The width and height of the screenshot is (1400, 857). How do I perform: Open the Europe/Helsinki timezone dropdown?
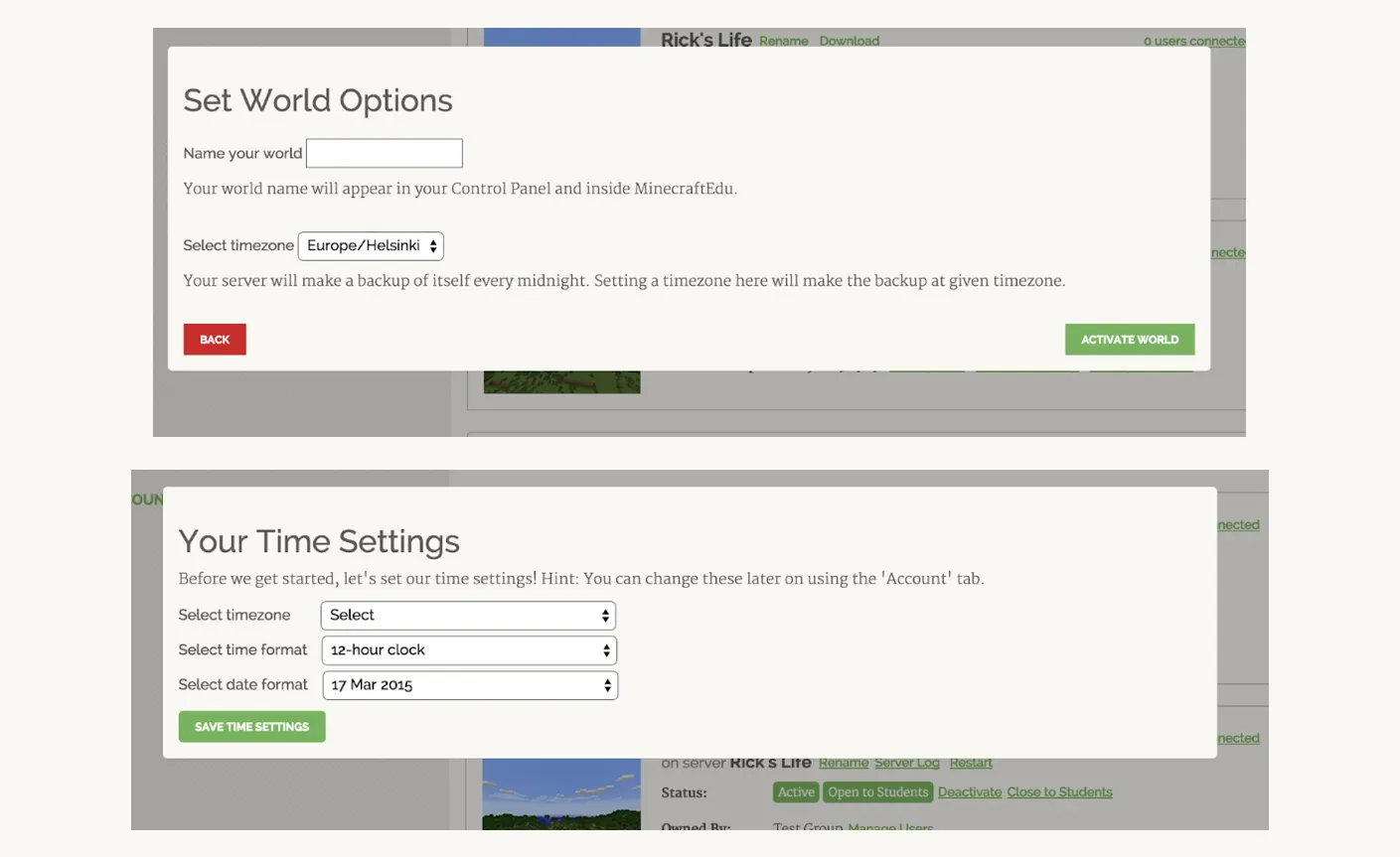click(371, 245)
